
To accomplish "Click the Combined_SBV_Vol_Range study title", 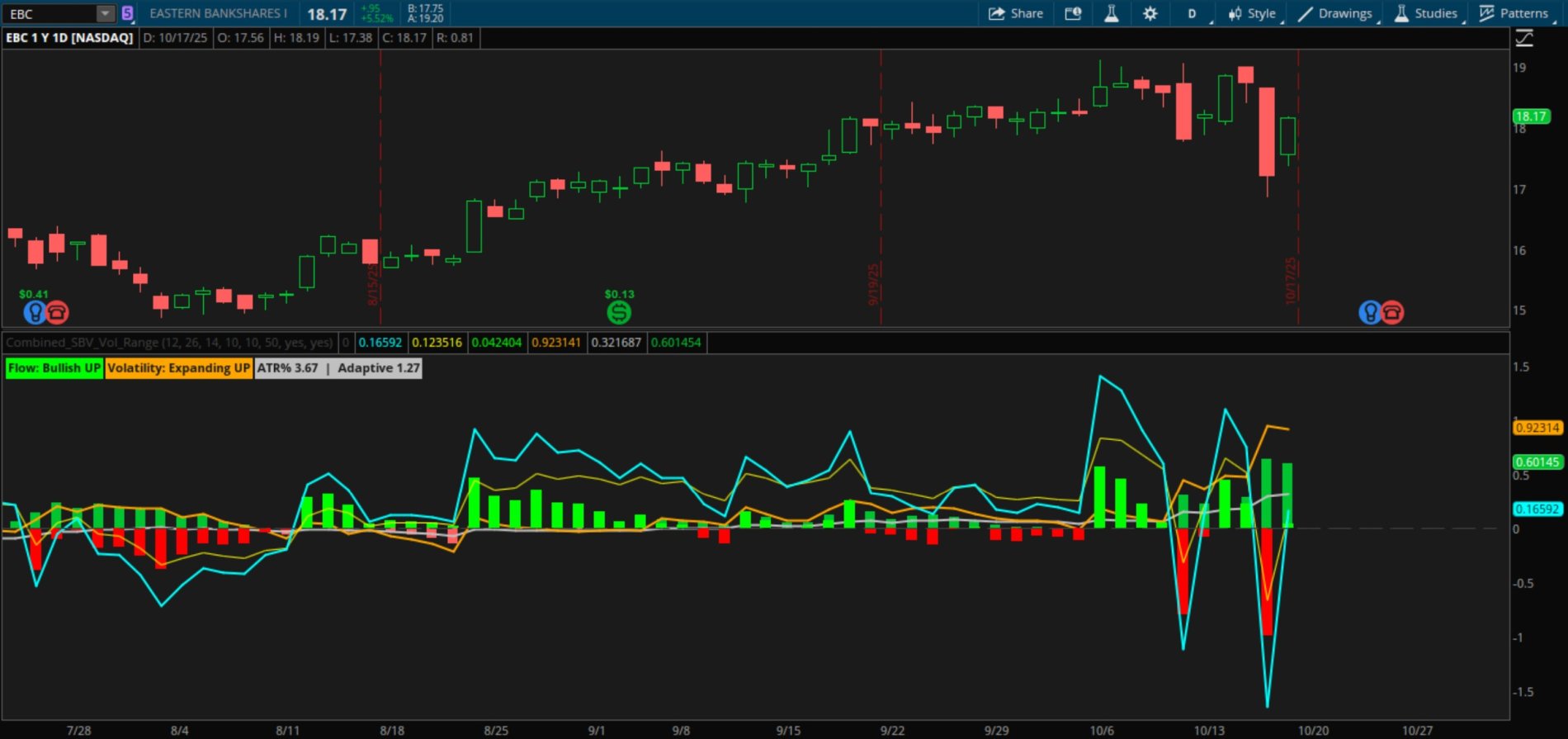I will [x=169, y=343].
